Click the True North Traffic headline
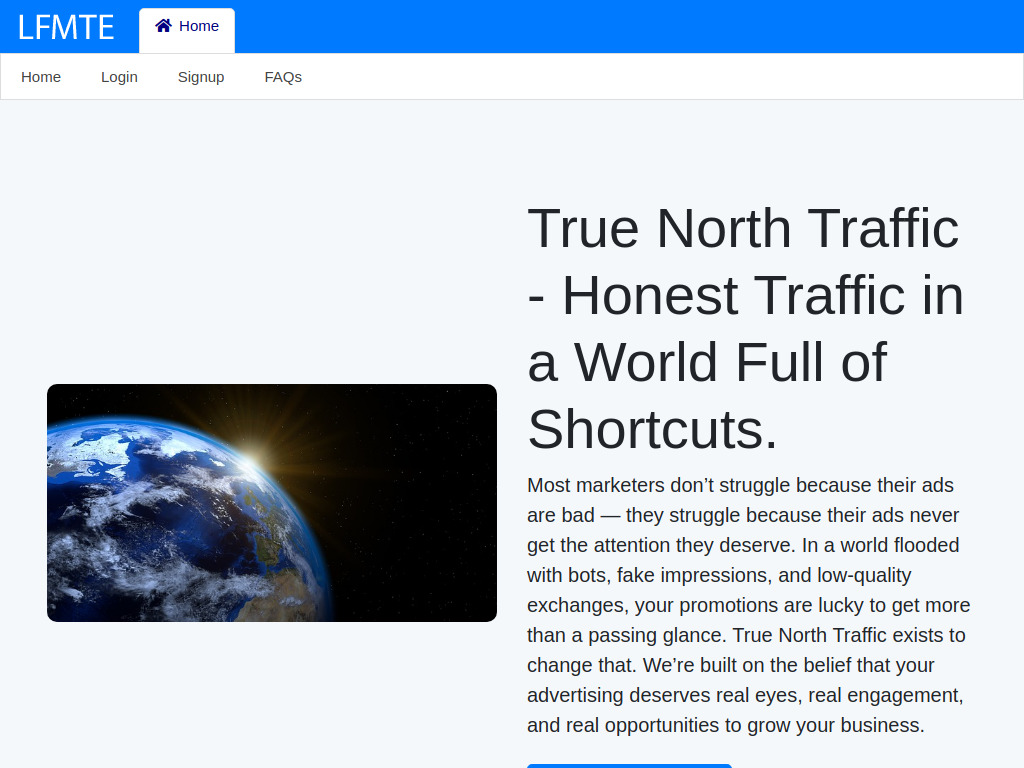The width and height of the screenshot is (1024, 768). tap(745, 329)
